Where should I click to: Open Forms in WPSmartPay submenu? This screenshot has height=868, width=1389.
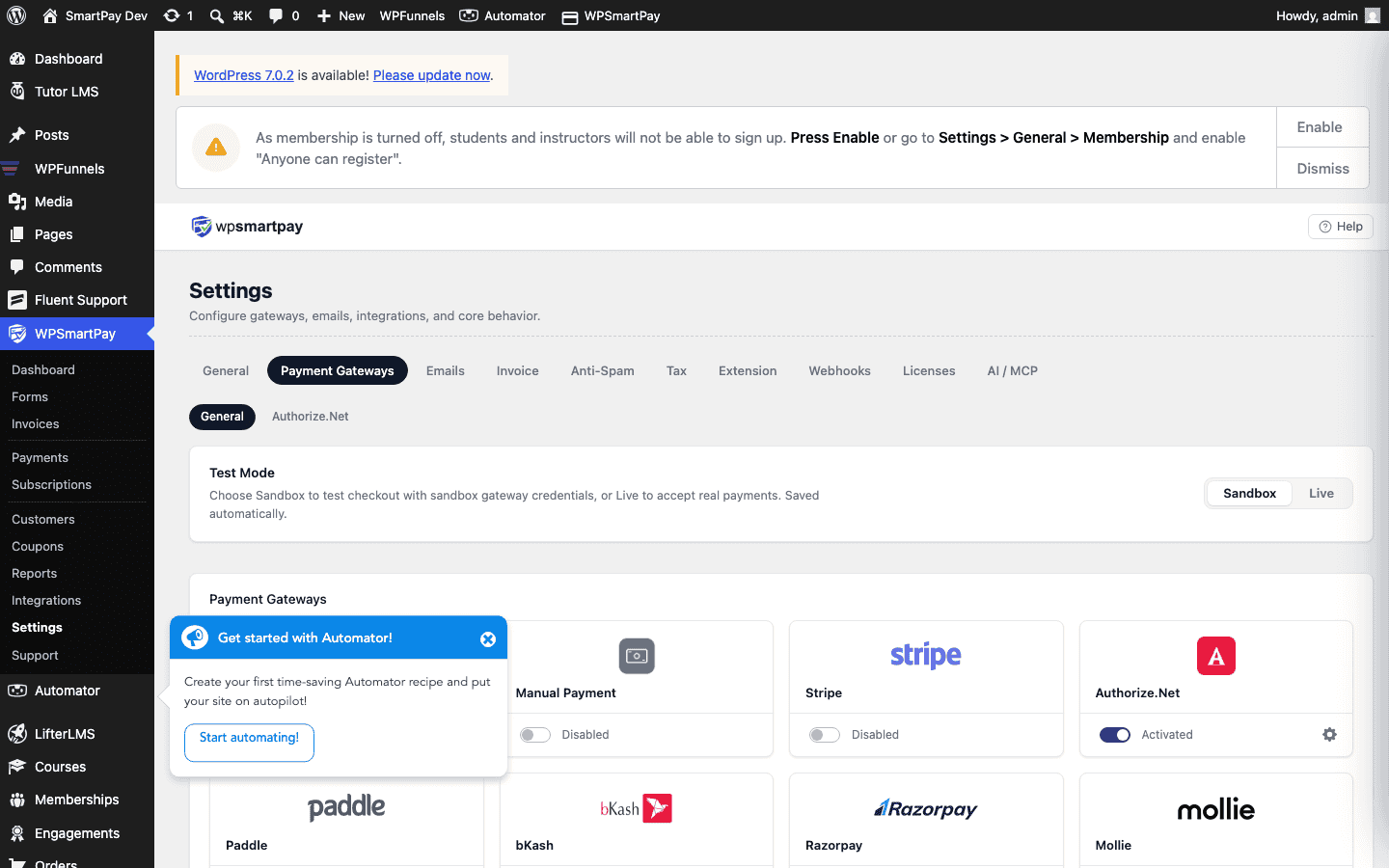click(30, 397)
